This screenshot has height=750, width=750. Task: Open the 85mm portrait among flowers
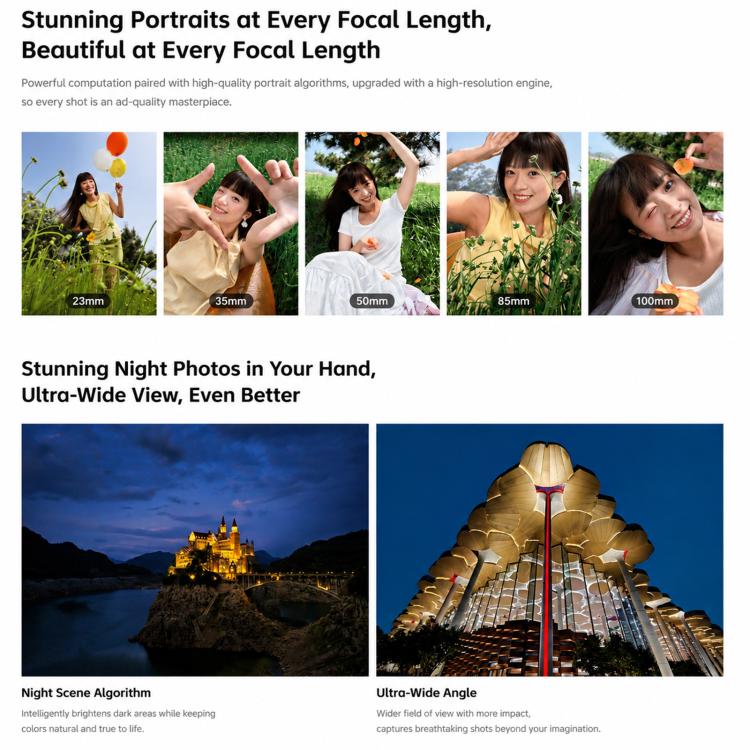pyautogui.click(x=514, y=223)
